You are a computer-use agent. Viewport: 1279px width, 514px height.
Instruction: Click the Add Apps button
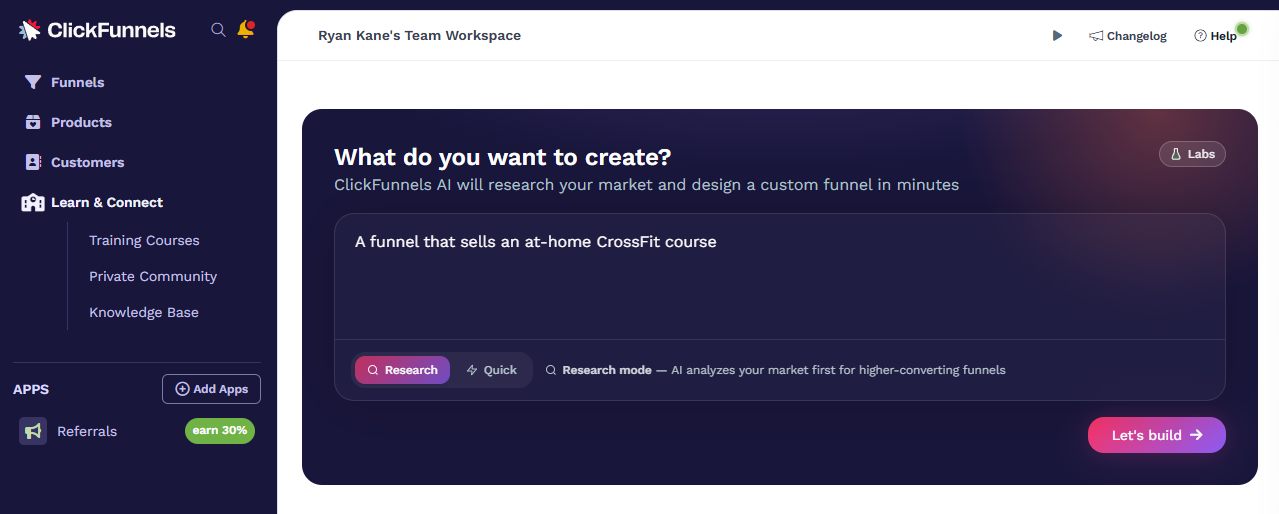tap(211, 389)
